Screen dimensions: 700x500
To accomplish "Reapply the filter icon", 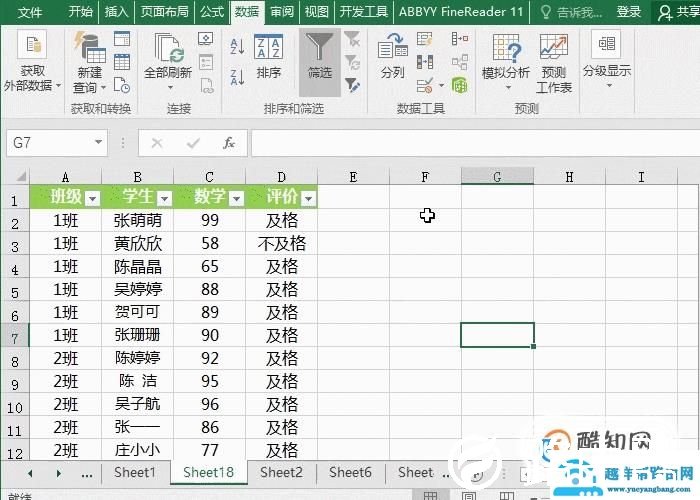I will click(x=352, y=62).
